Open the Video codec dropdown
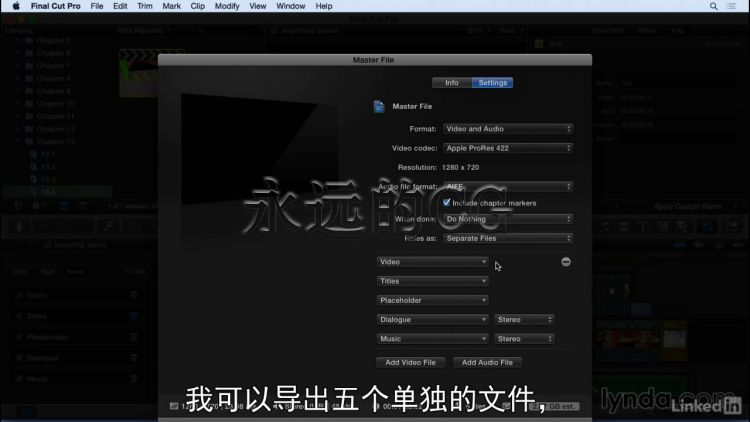 [x=508, y=148]
